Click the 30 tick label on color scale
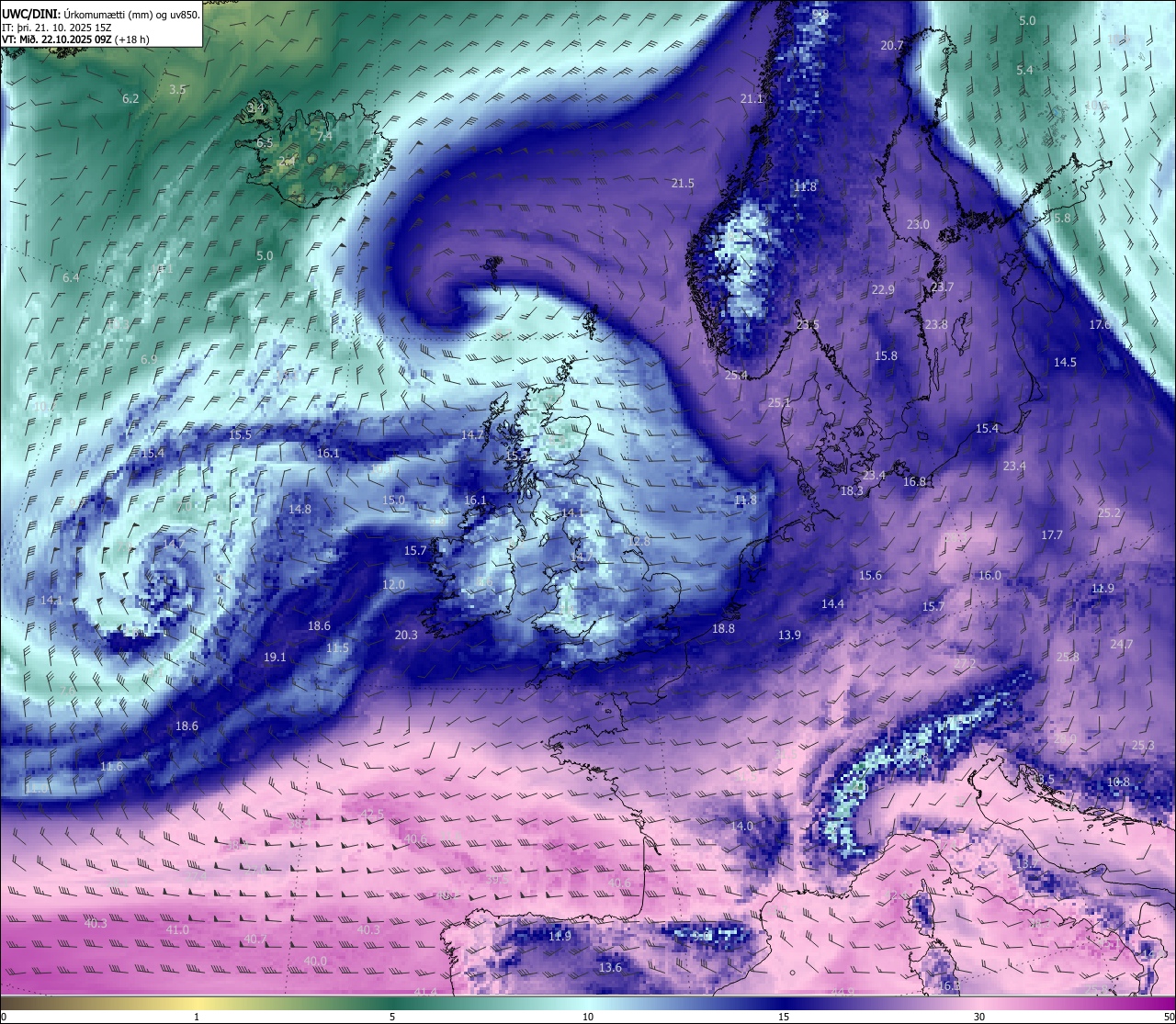Screen dimensions: 1176x1024 (979, 1017)
